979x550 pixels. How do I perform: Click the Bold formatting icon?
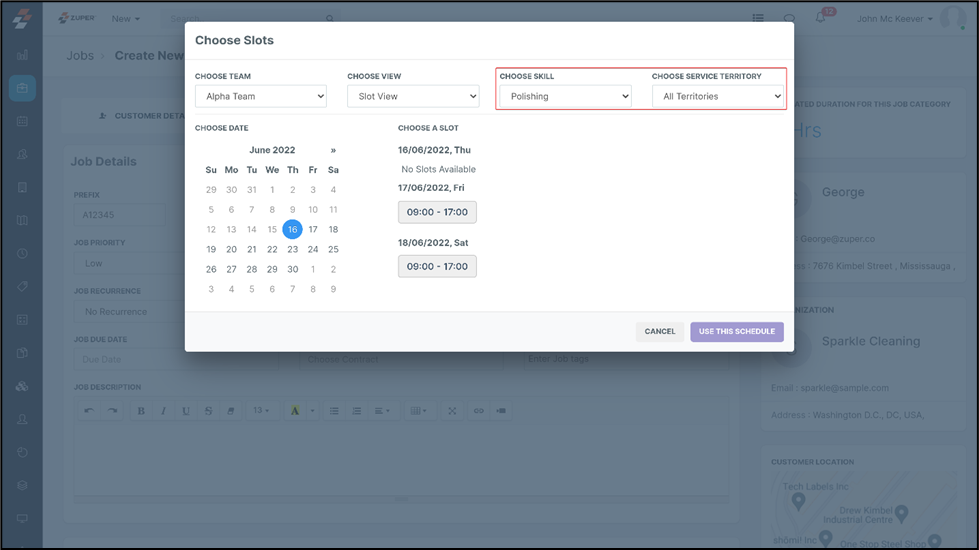point(141,411)
